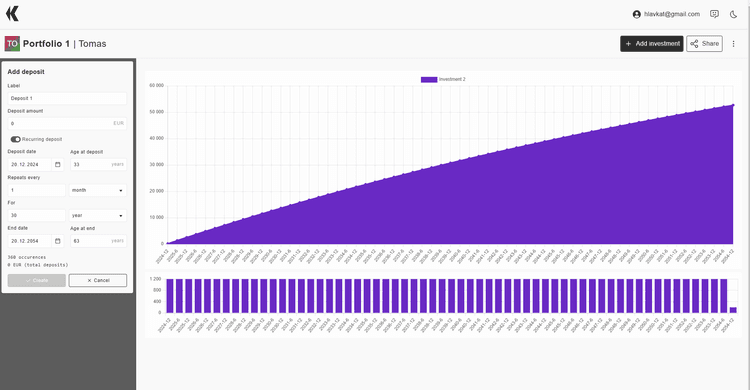The height and width of the screenshot is (390, 750).
Task: Click the TO portfolio avatar
Action: pyautogui.click(x=12, y=44)
